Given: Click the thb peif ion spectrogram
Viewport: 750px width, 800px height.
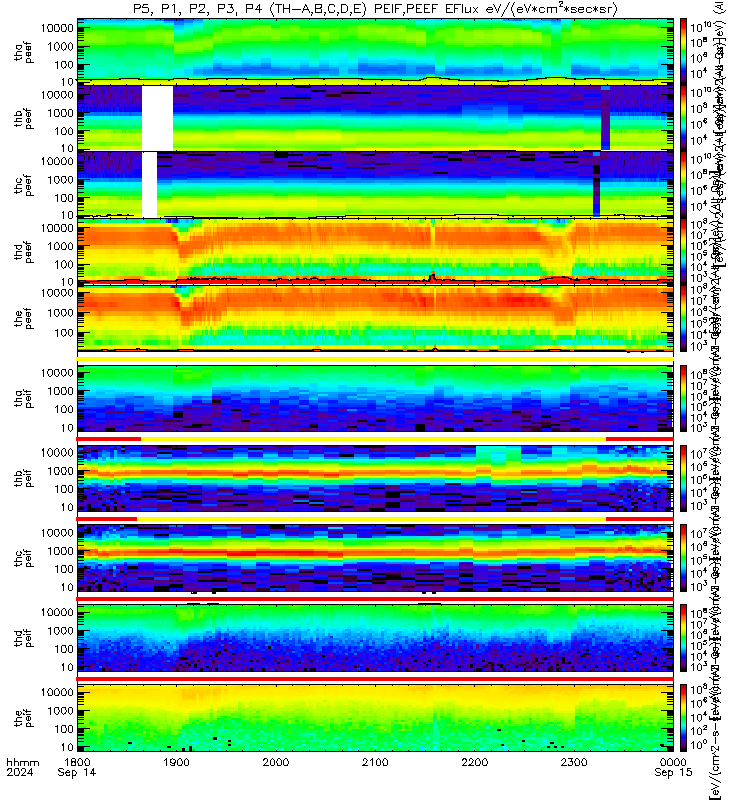Looking at the screenshot, I should [375, 478].
